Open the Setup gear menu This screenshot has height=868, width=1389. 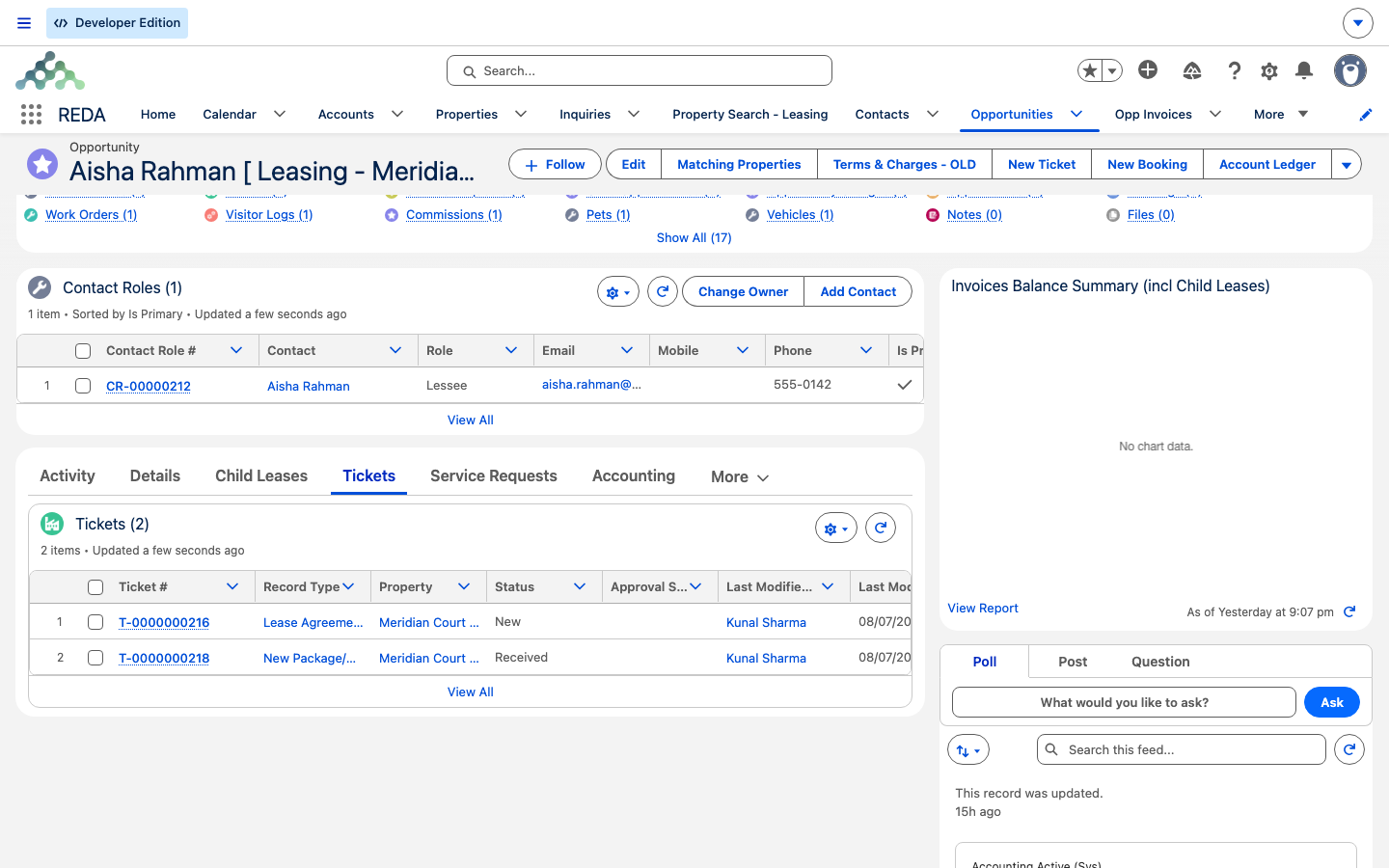point(1269,70)
